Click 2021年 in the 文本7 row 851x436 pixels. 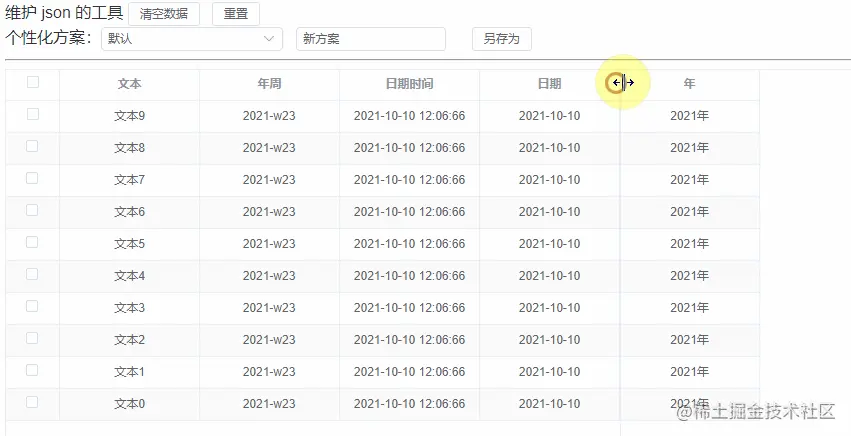(689, 180)
